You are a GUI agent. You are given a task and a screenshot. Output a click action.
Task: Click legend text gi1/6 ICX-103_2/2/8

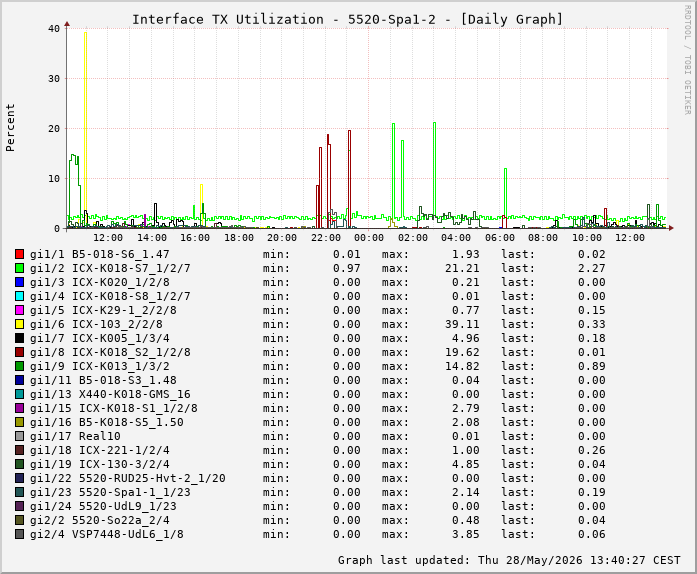(x=96, y=324)
